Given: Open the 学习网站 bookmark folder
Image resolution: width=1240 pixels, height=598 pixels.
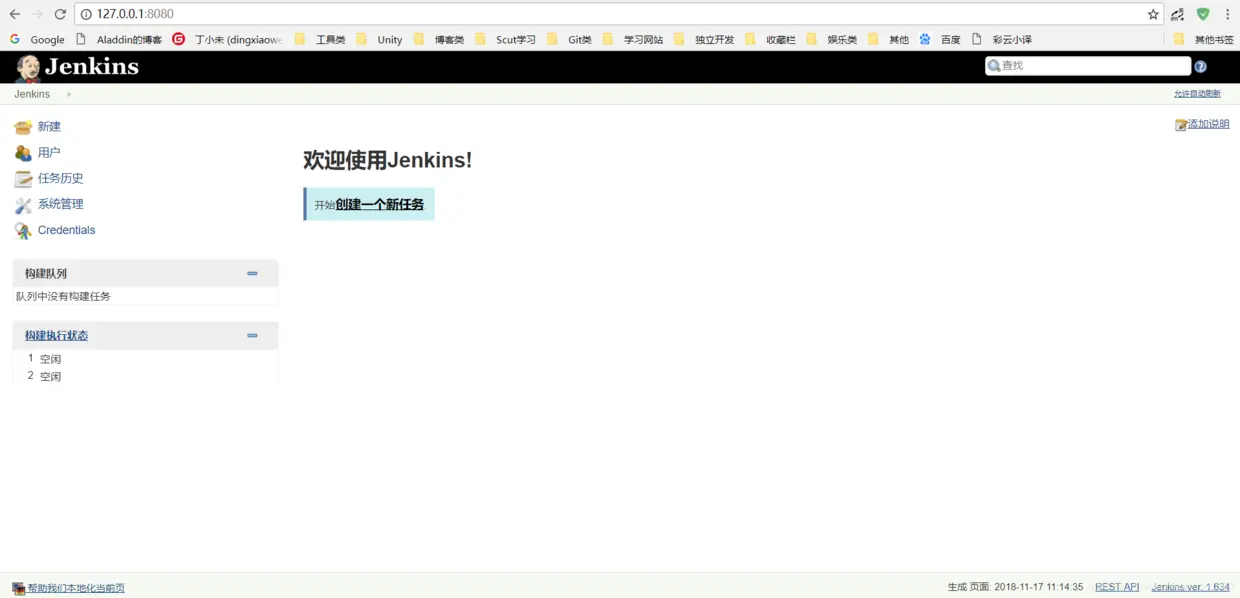Looking at the screenshot, I should (633, 40).
